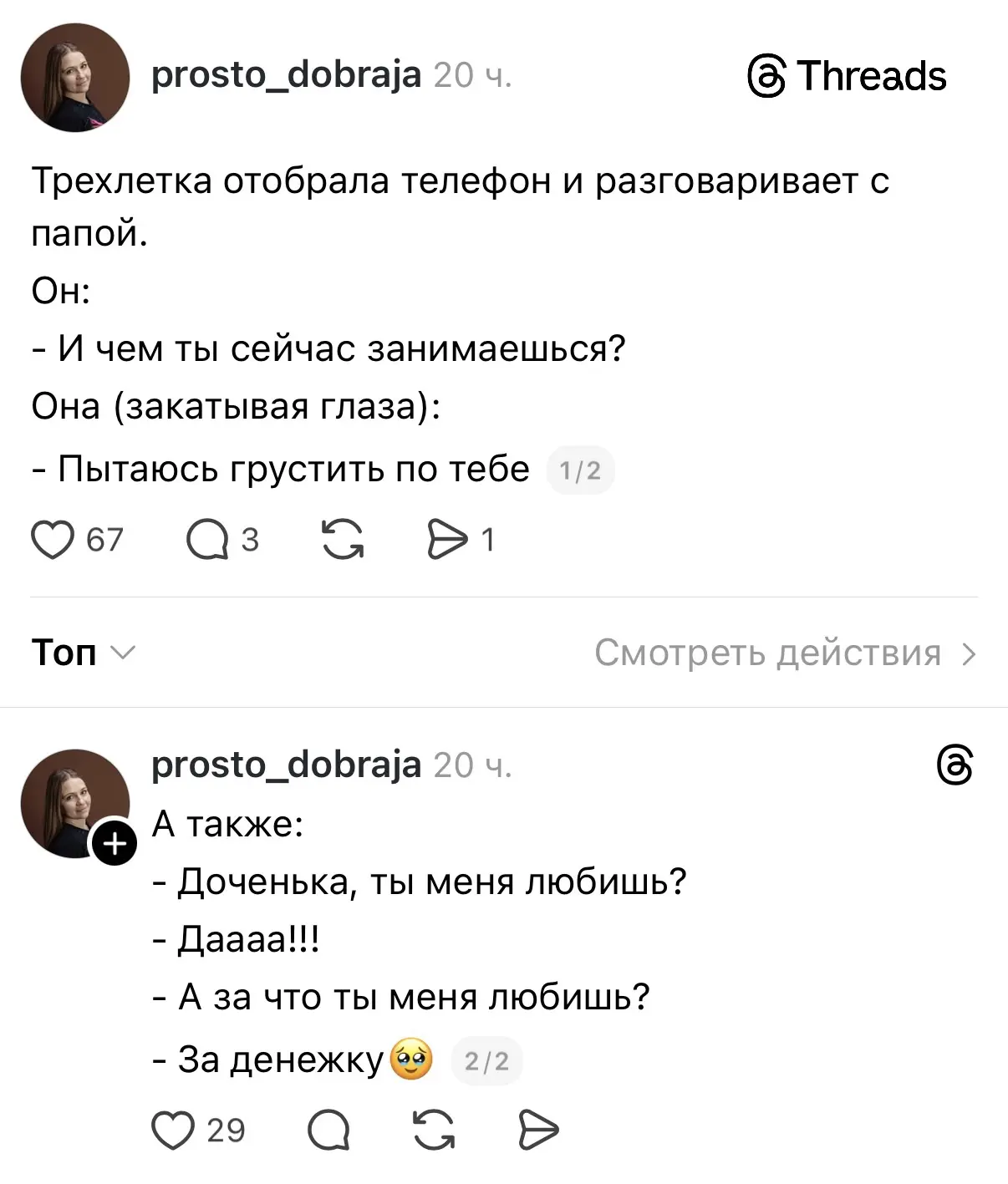Tap the Threads logo at top right
This screenshot has height=1184, width=1008.
pyautogui.click(x=847, y=76)
